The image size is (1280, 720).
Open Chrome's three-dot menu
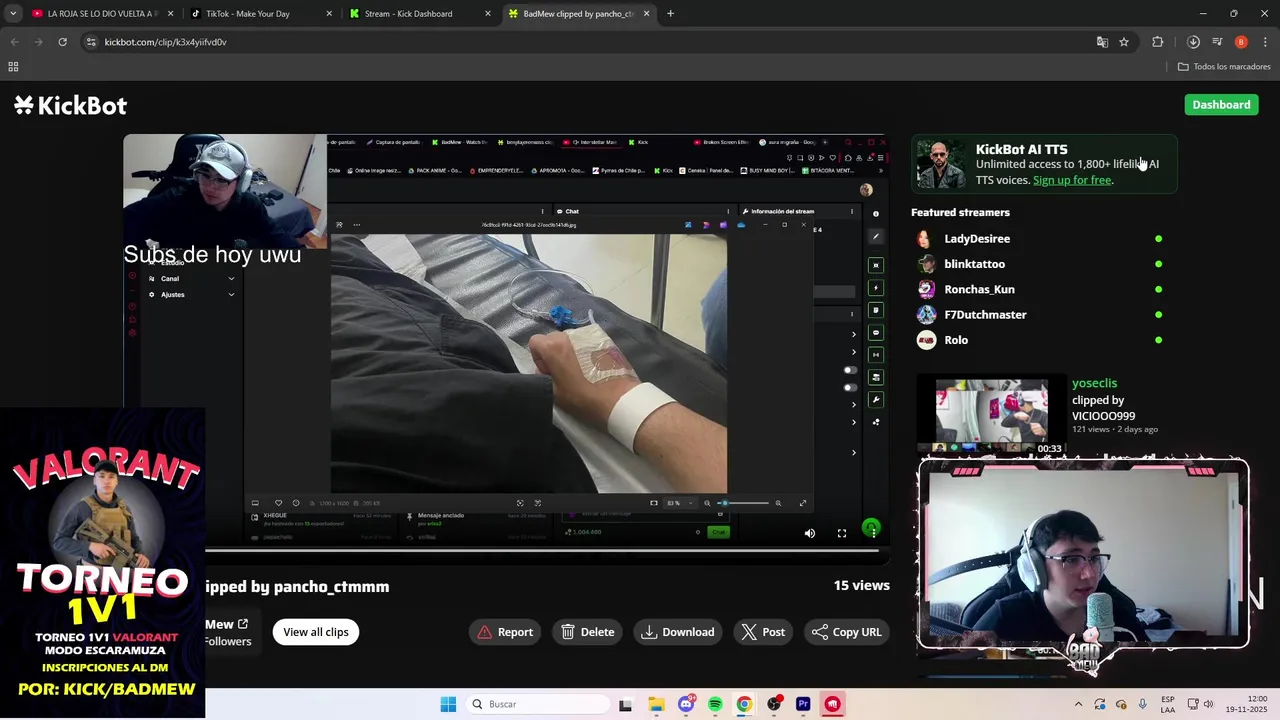point(1265,42)
